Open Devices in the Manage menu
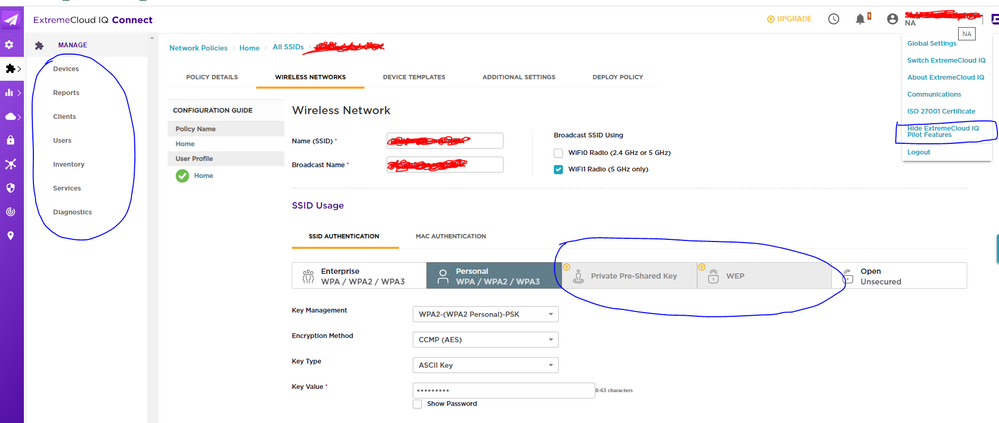This screenshot has width=999, height=423. click(x=66, y=69)
